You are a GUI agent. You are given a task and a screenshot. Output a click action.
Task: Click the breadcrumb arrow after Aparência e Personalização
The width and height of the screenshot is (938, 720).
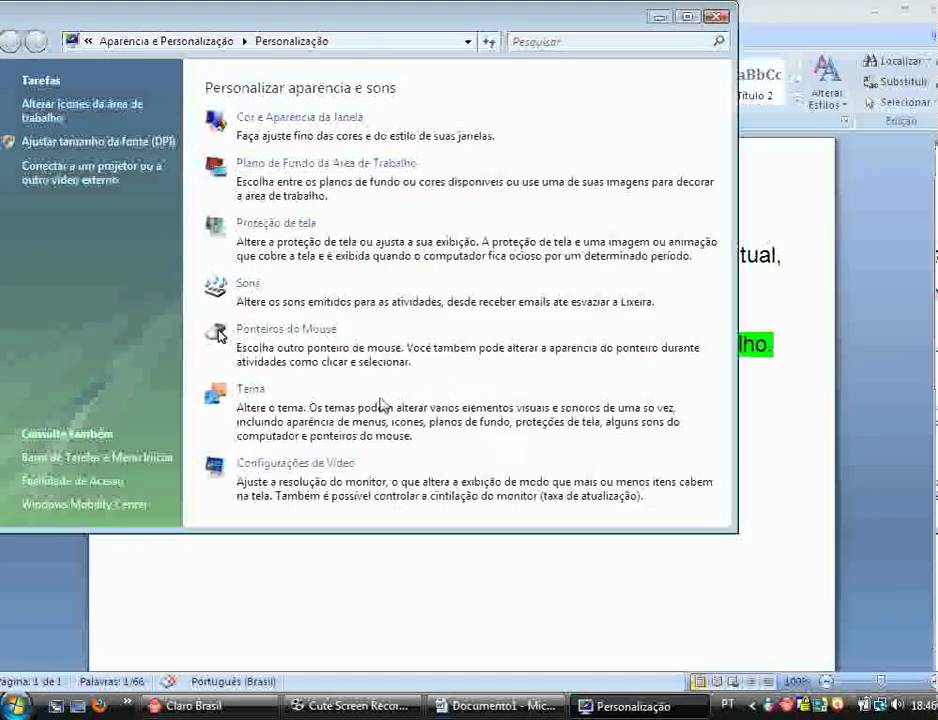coord(245,41)
